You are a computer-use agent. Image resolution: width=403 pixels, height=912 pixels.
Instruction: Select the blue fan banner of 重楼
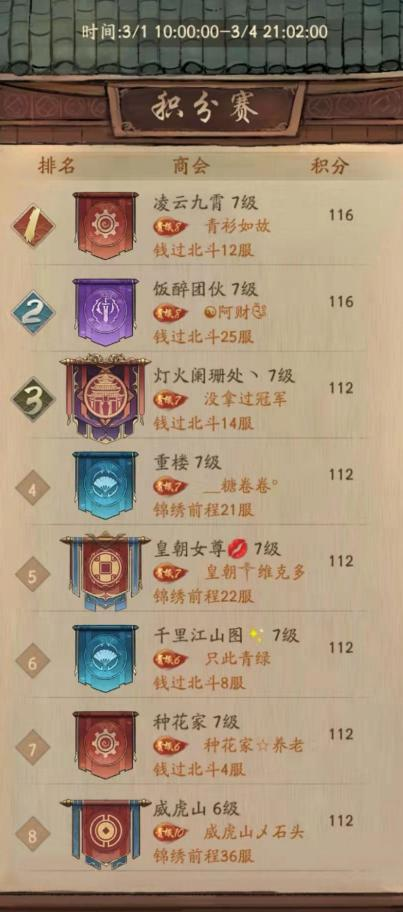pyautogui.click(x=105, y=485)
